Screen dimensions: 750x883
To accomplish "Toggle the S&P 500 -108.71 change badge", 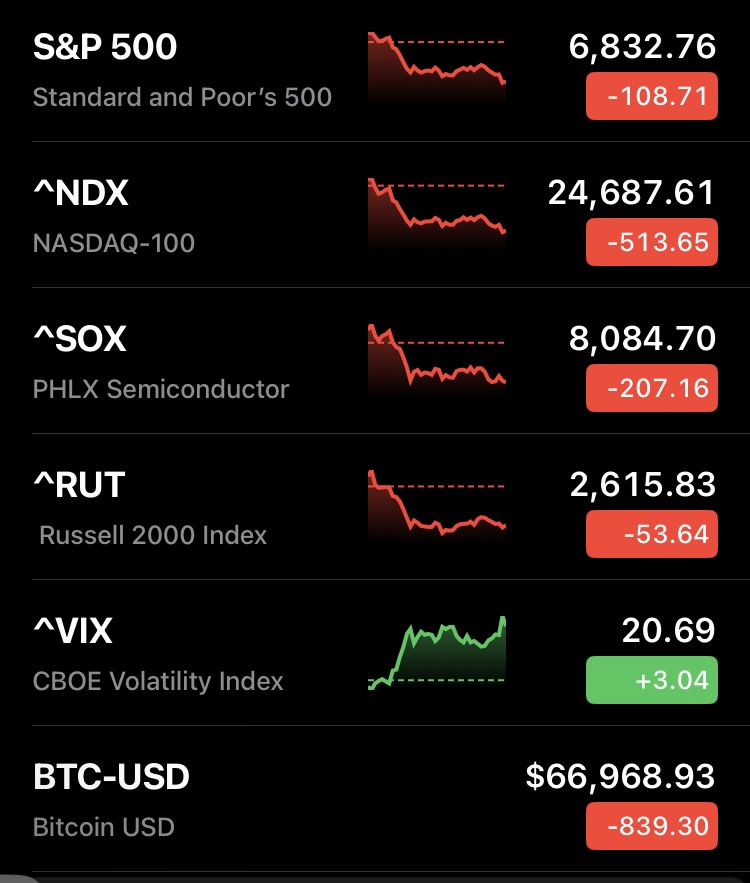I will (x=651, y=97).
